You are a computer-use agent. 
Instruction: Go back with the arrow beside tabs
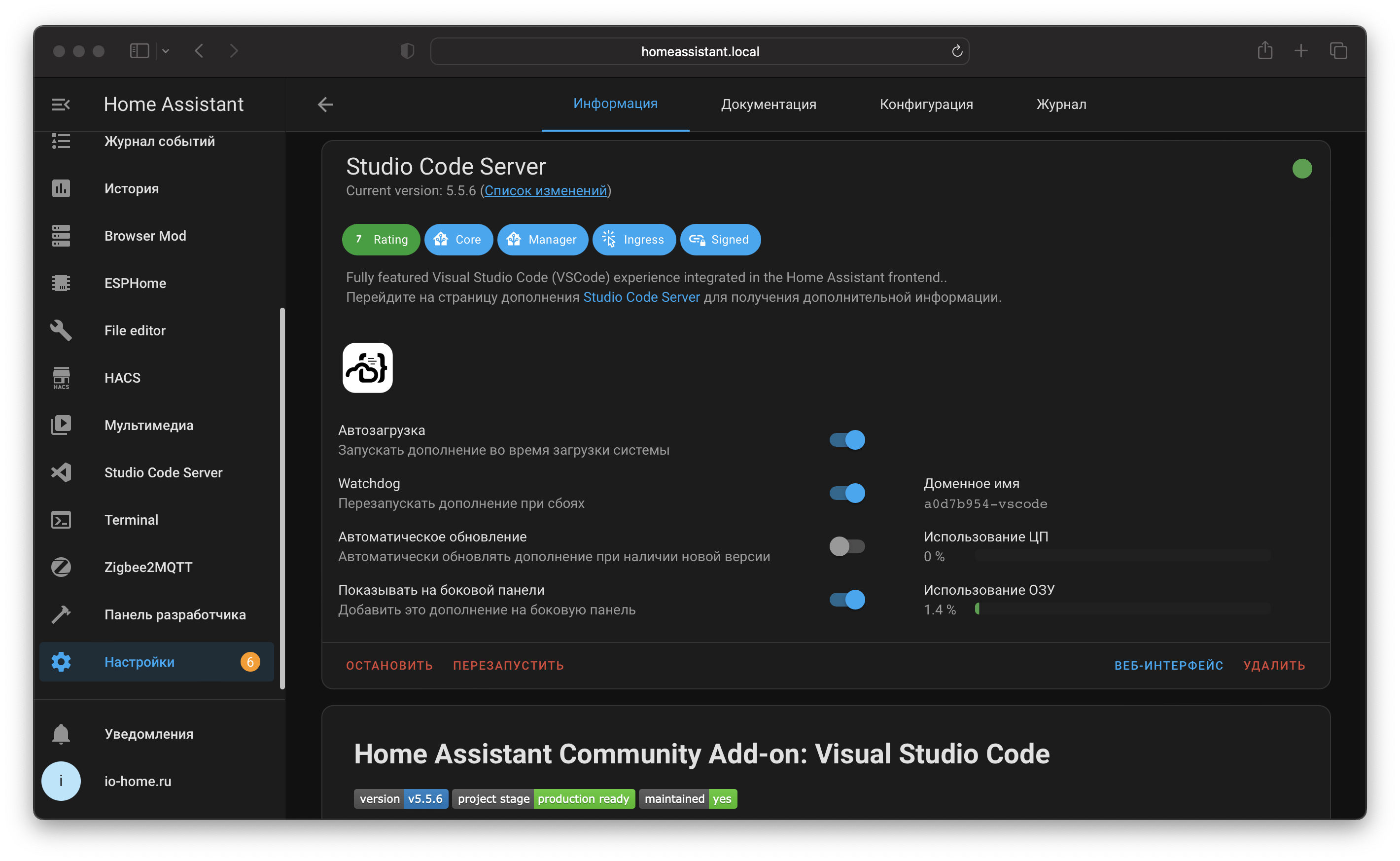(x=325, y=104)
